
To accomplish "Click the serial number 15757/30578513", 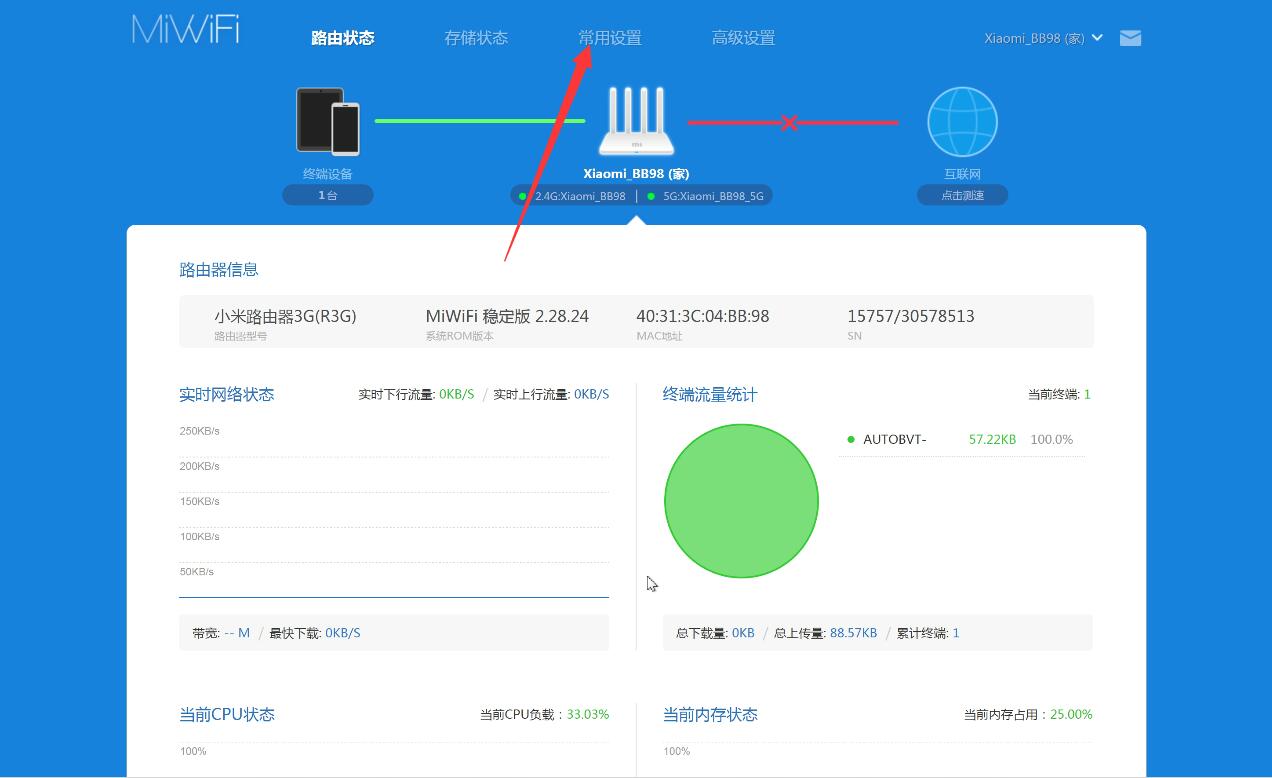I will tap(911, 316).
